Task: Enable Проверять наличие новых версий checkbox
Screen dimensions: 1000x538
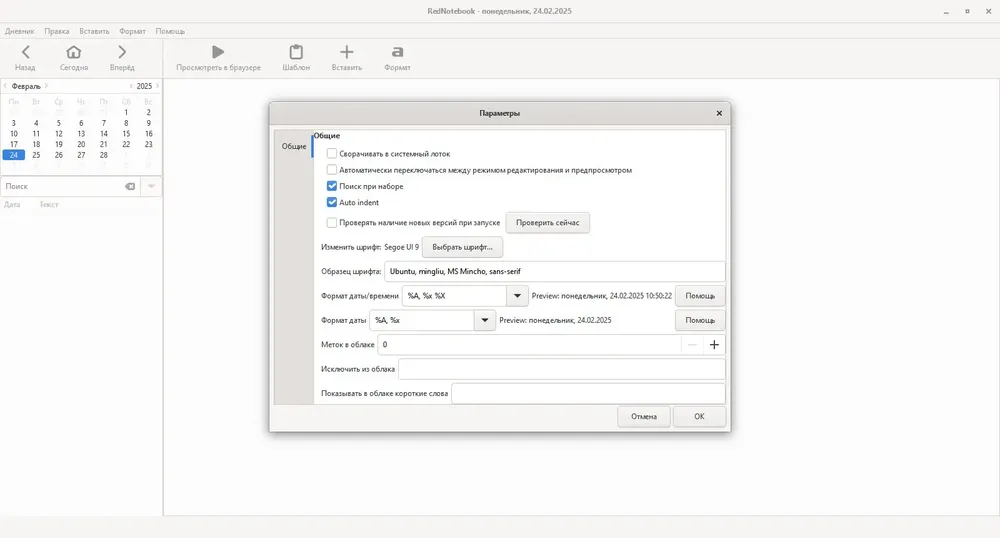Action: coord(332,222)
